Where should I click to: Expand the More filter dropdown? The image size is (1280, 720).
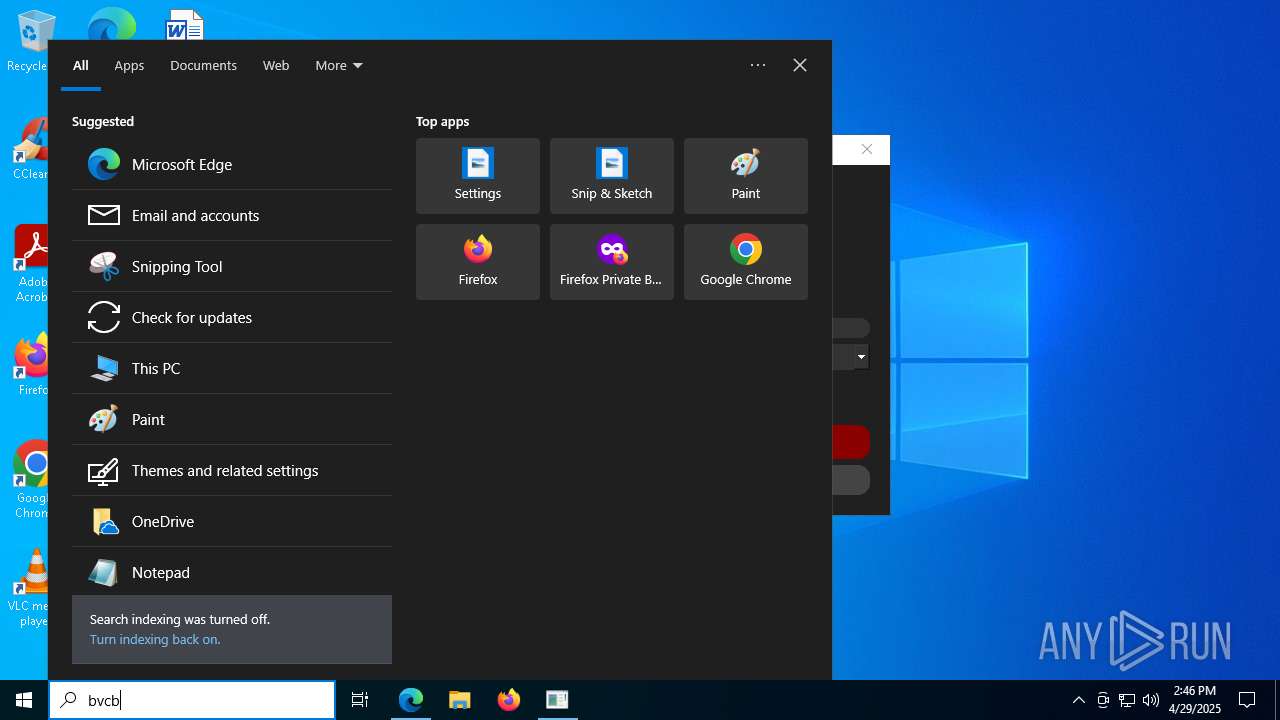(x=339, y=65)
